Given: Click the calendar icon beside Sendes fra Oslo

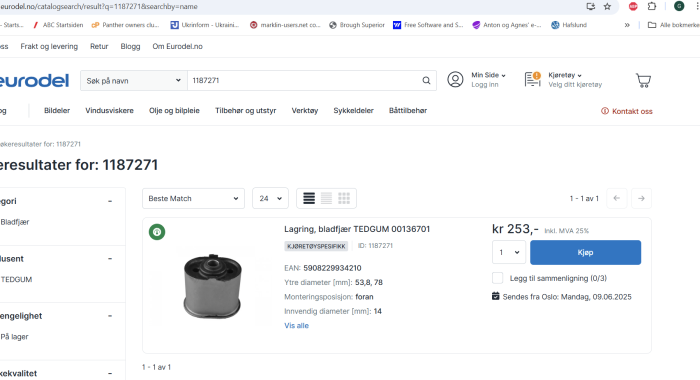Looking at the screenshot, I should pyautogui.click(x=496, y=296).
